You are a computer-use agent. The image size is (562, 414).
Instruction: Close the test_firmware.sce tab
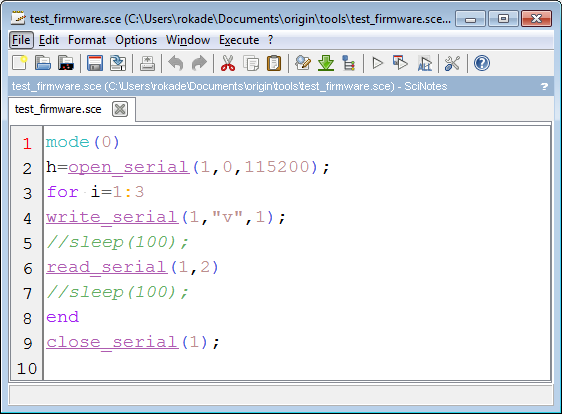pos(120,109)
